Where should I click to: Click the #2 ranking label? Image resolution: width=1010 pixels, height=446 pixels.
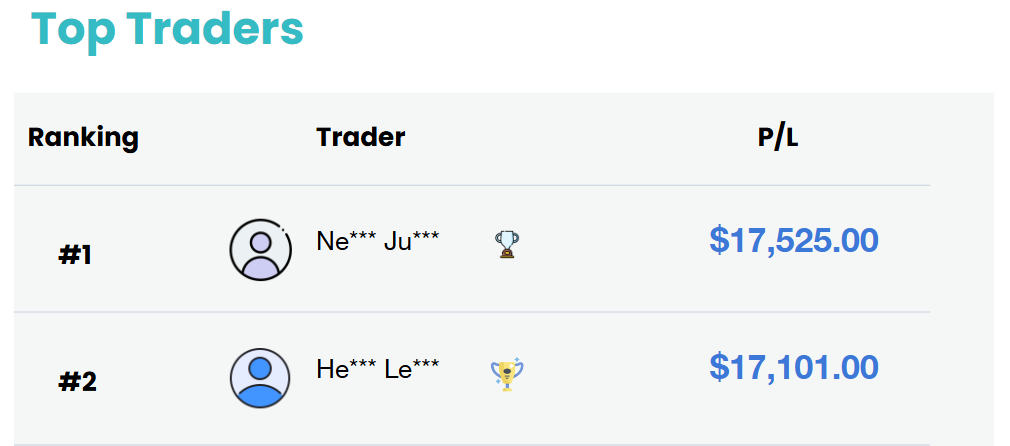[x=77, y=382]
